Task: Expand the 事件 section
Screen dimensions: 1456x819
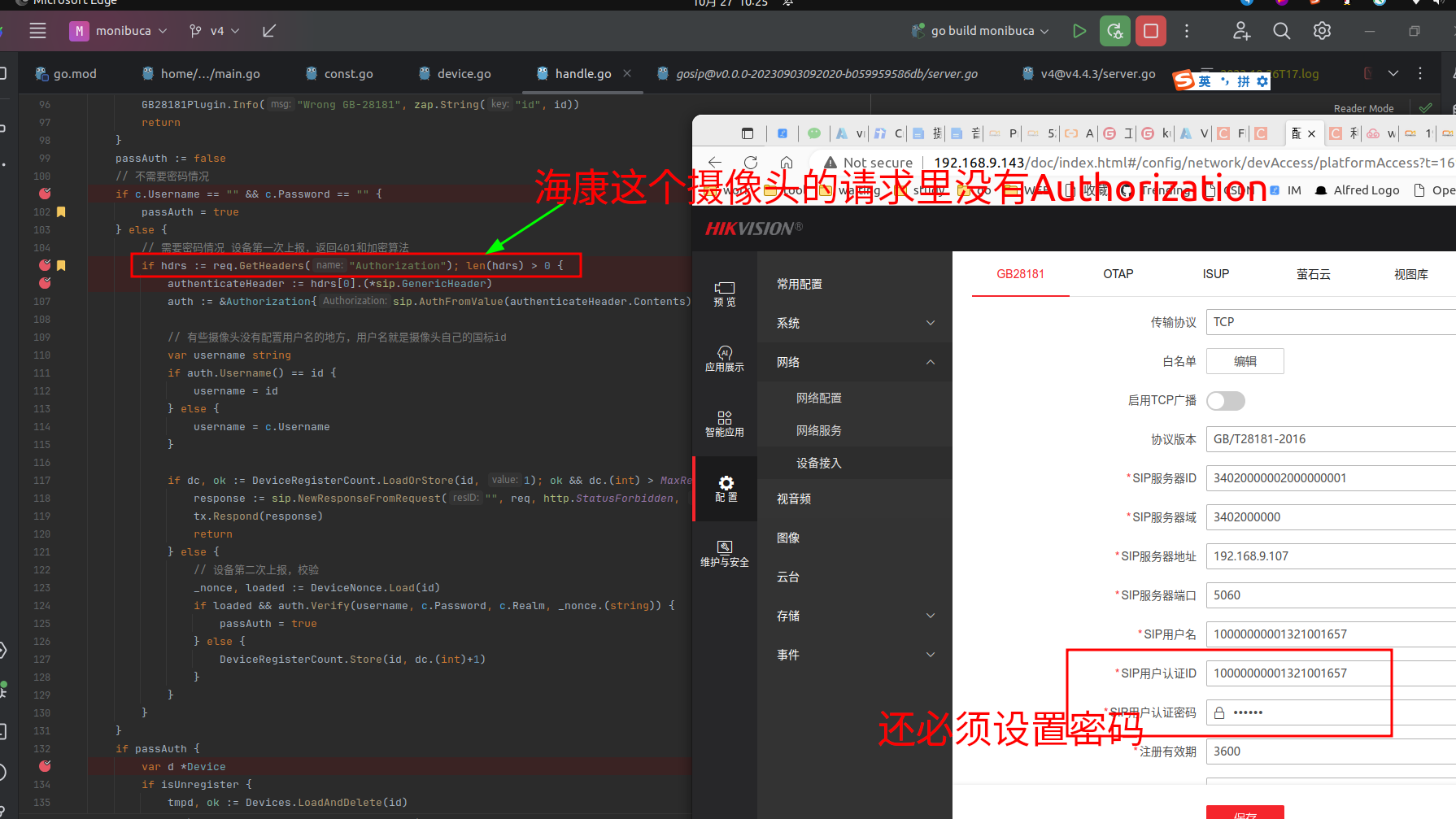Action: (931, 654)
